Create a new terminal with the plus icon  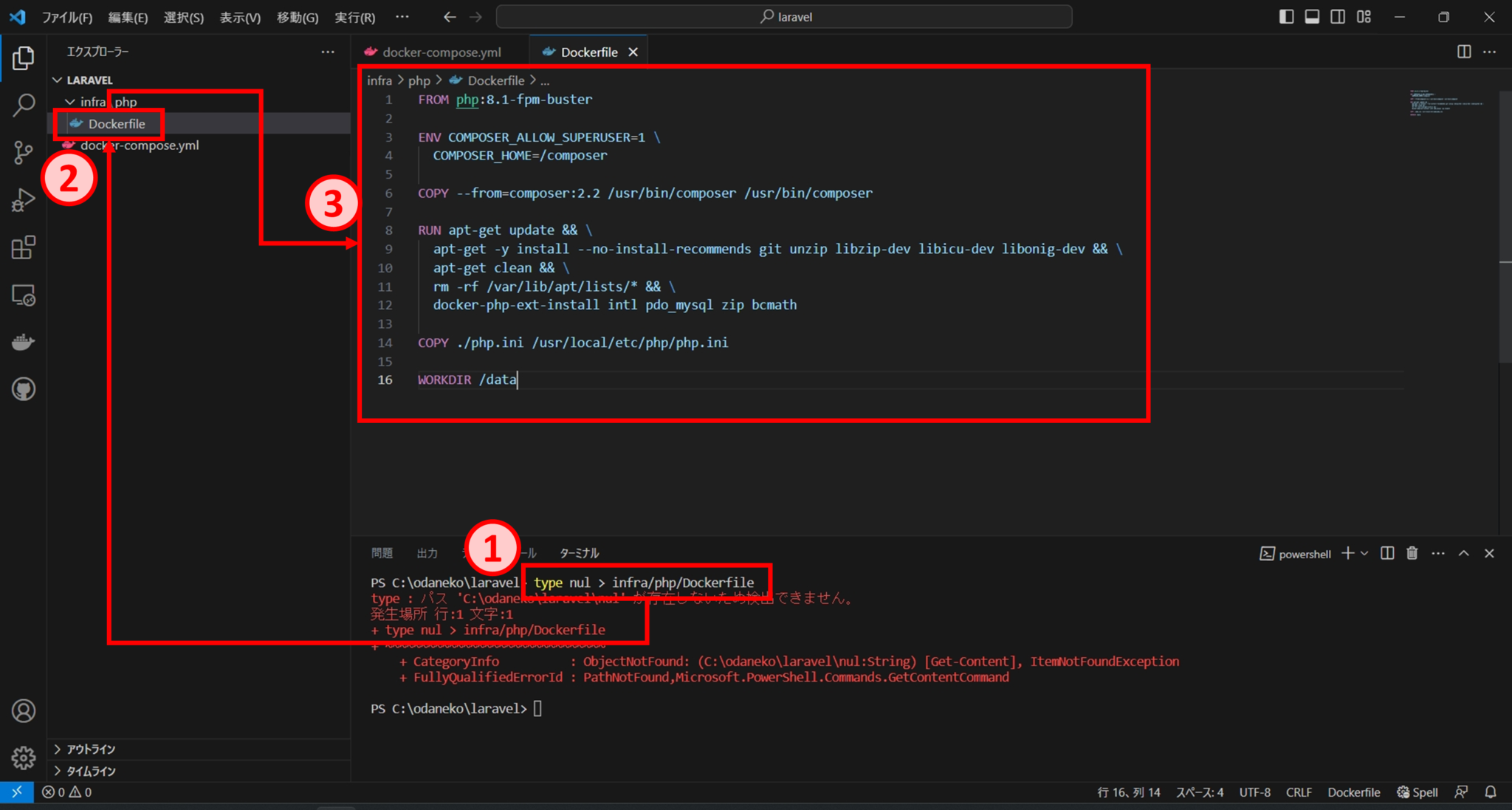click(x=1349, y=553)
